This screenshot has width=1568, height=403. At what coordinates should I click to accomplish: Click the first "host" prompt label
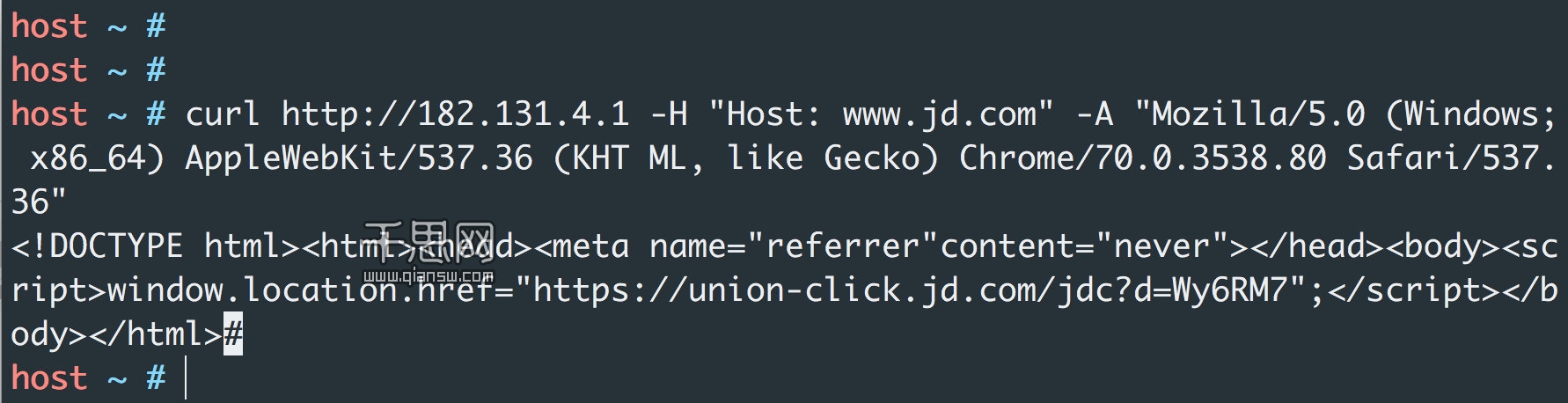(49, 26)
